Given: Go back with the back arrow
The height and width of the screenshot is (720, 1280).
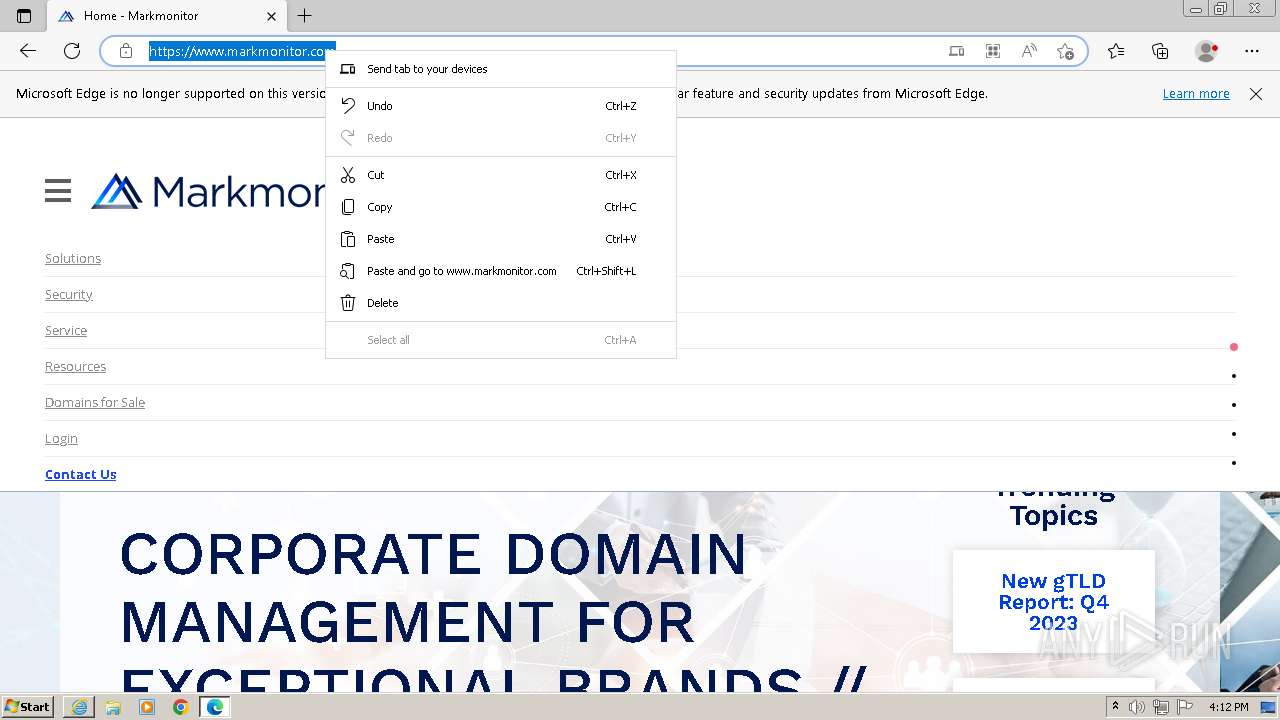Looking at the screenshot, I should tap(28, 51).
